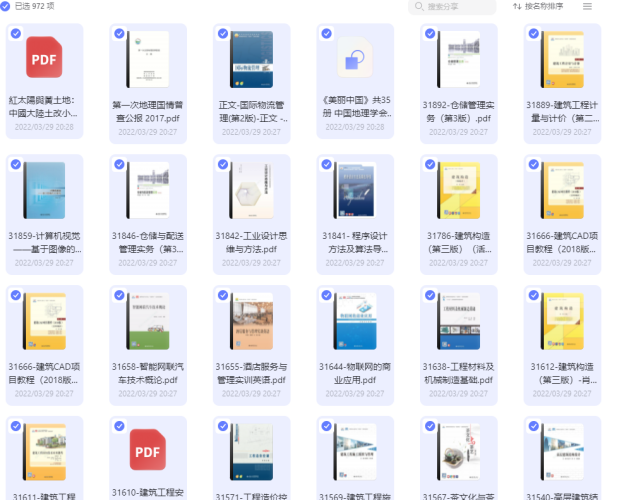
Task: Open the yellow cover of 31612-建筑构造(第三版)
Action: pos(562,321)
